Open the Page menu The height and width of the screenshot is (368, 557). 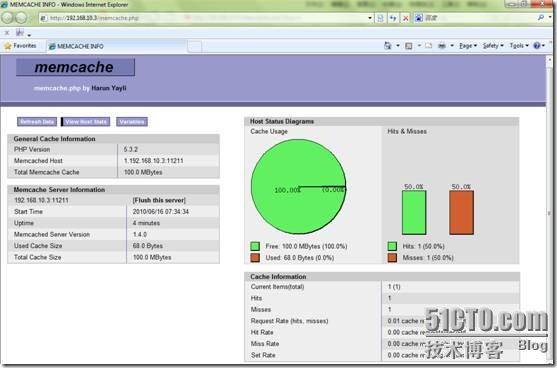click(468, 46)
